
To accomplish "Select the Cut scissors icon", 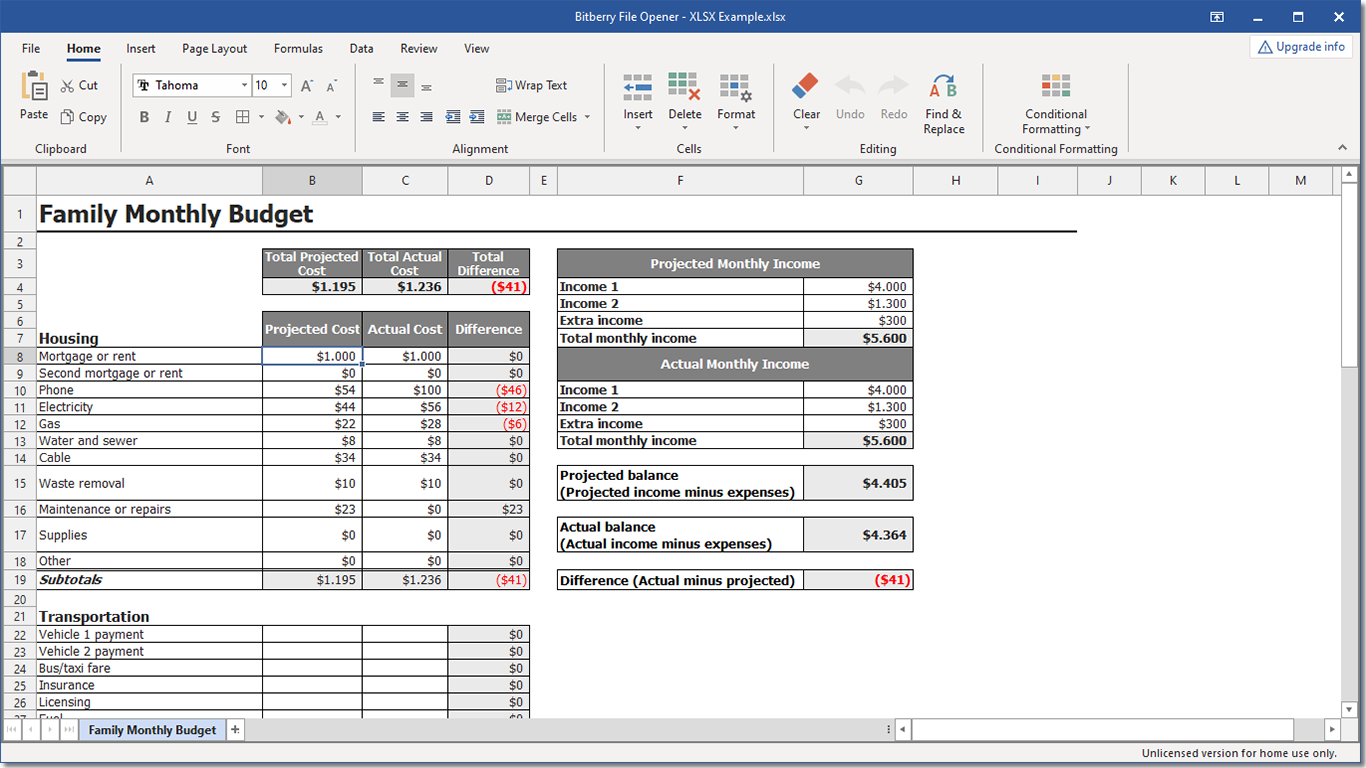I will point(68,86).
